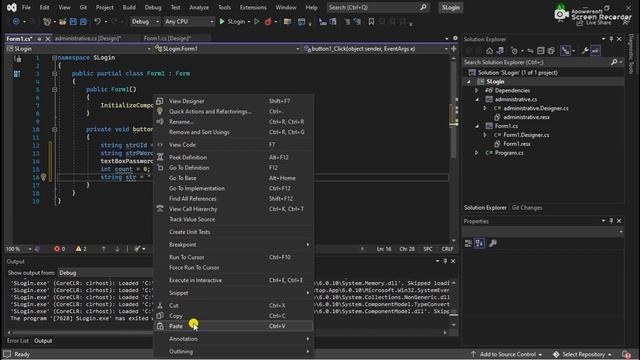The image size is (640, 360).
Task: Open Solution Explorer Properties wrench icon
Action: click(x=585, y=51)
